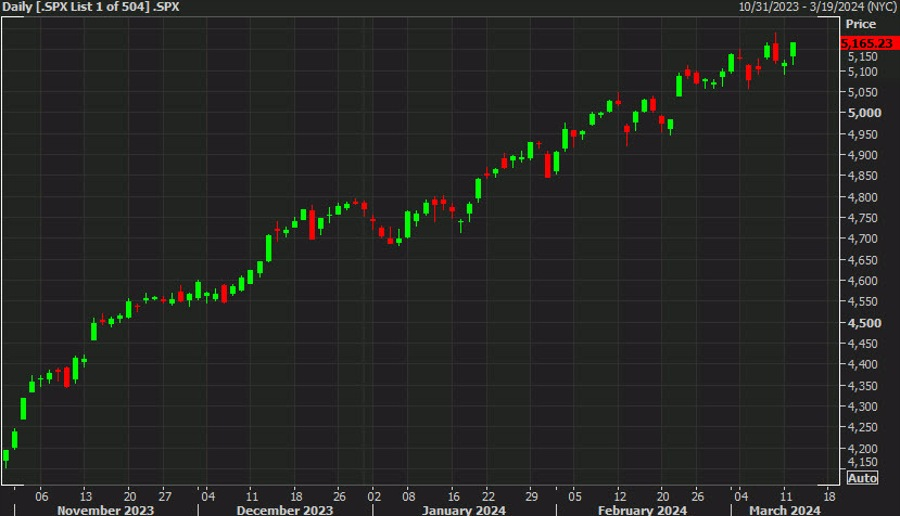The height and width of the screenshot is (516, 900).
Task: Click the 4,200 price axis label
Action: click(x=863, y=448)
